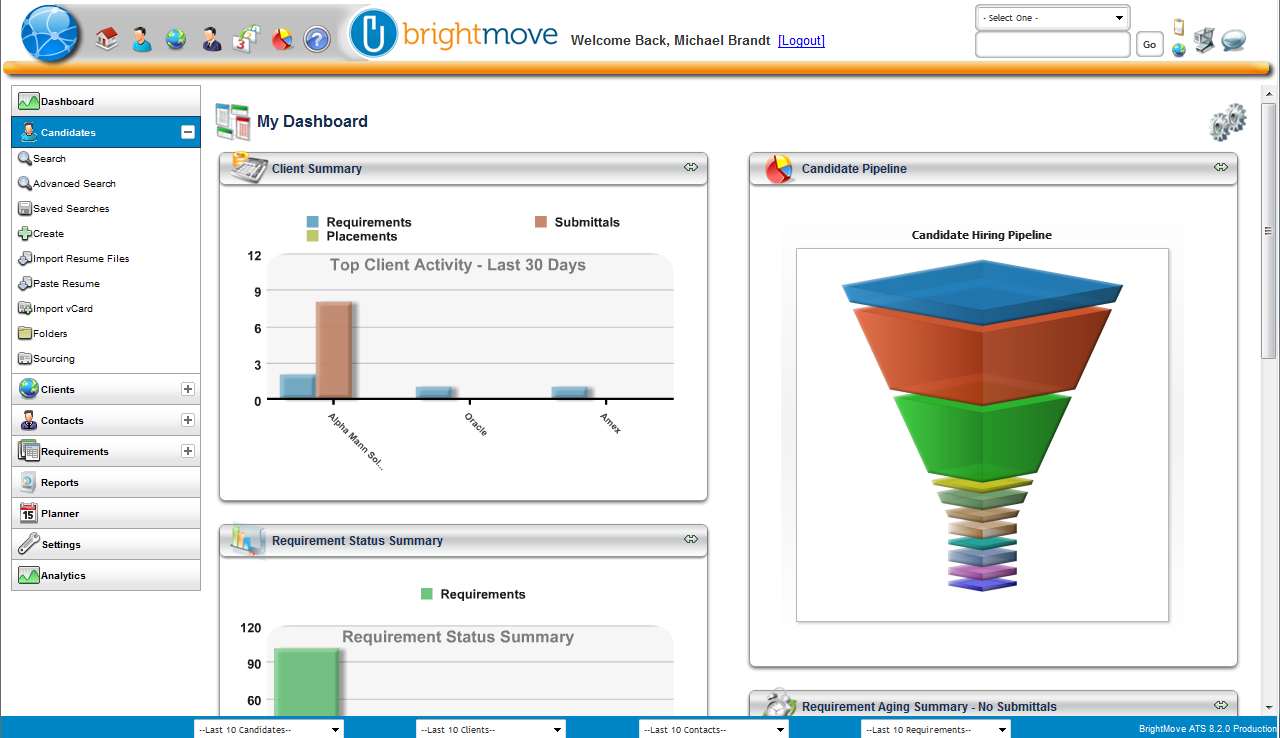Open the Analytics menu item

(106, 575)
